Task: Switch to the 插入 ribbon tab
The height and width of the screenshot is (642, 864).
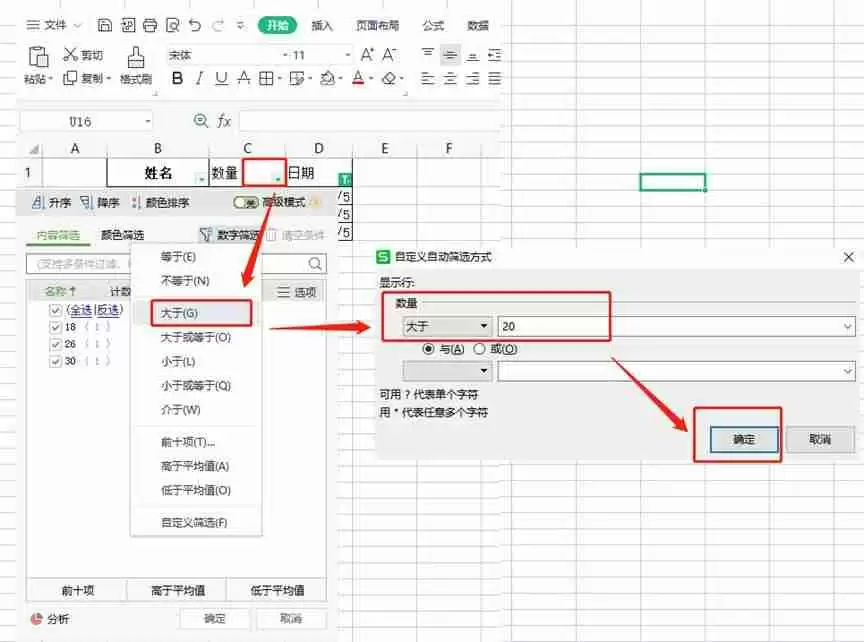Action: [320, 26]
